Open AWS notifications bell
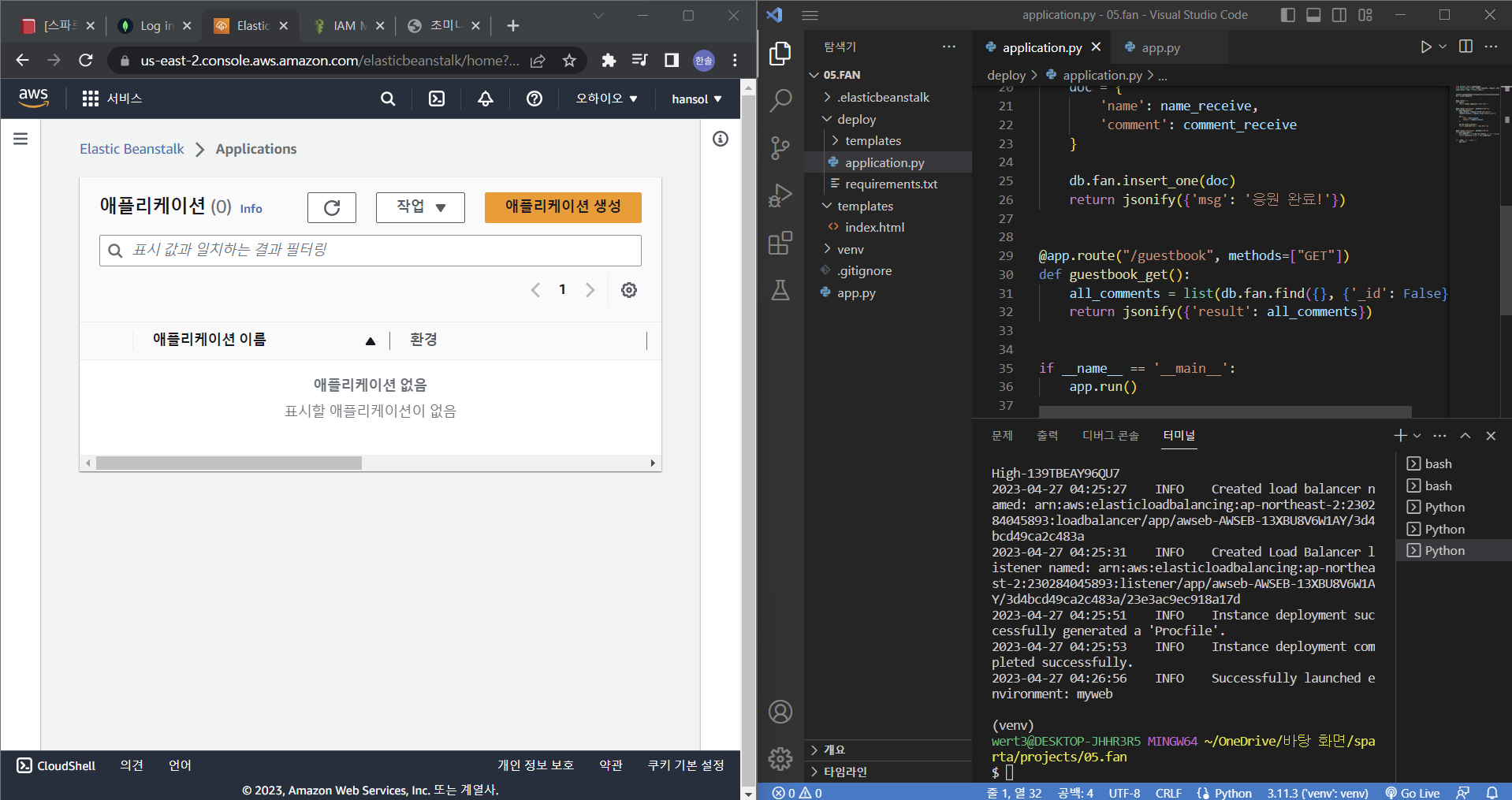Viewport: 1512px width, 800px height. tap(486, 99)
